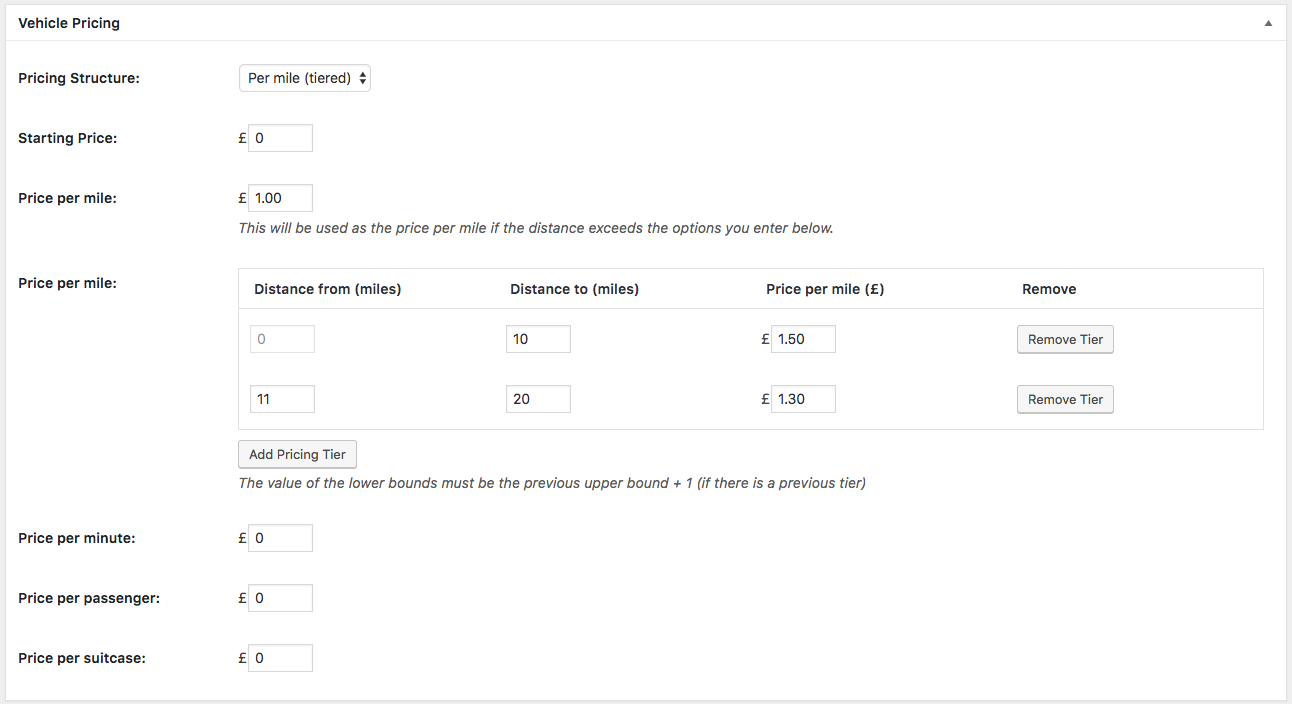This screenshot has width=1292, height=704.
Task: Click Add Pricing Tier button
Action: pyautogui.click(x=297, y=454)
